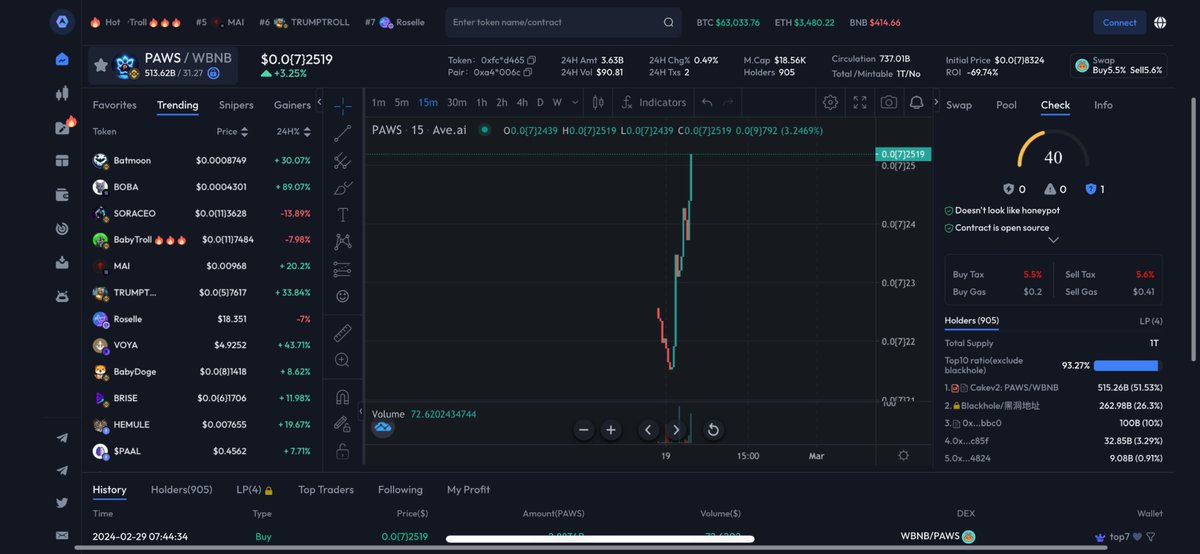
Task: Open chart settings gear
Action: point(830,102)
